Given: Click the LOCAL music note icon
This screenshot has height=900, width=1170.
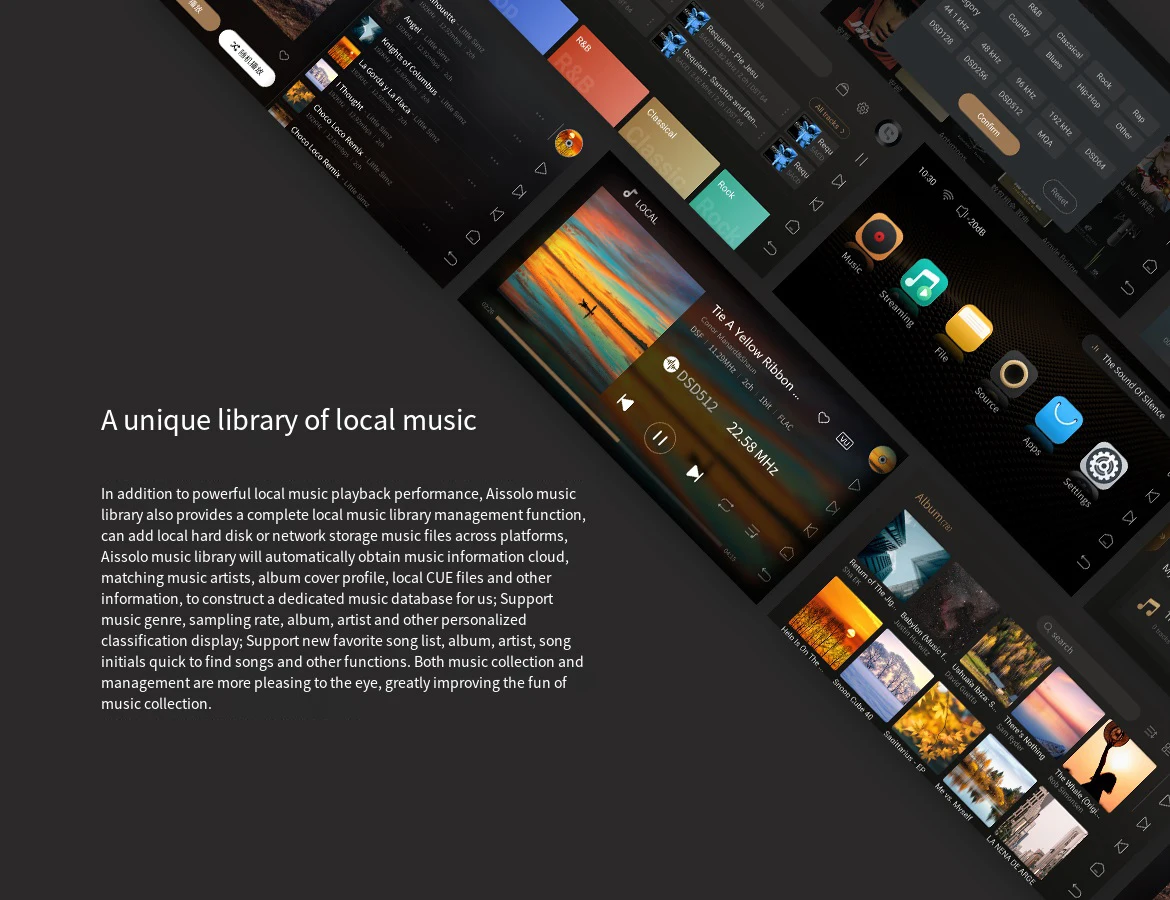Looking at the screenshot, I should 630,194.
